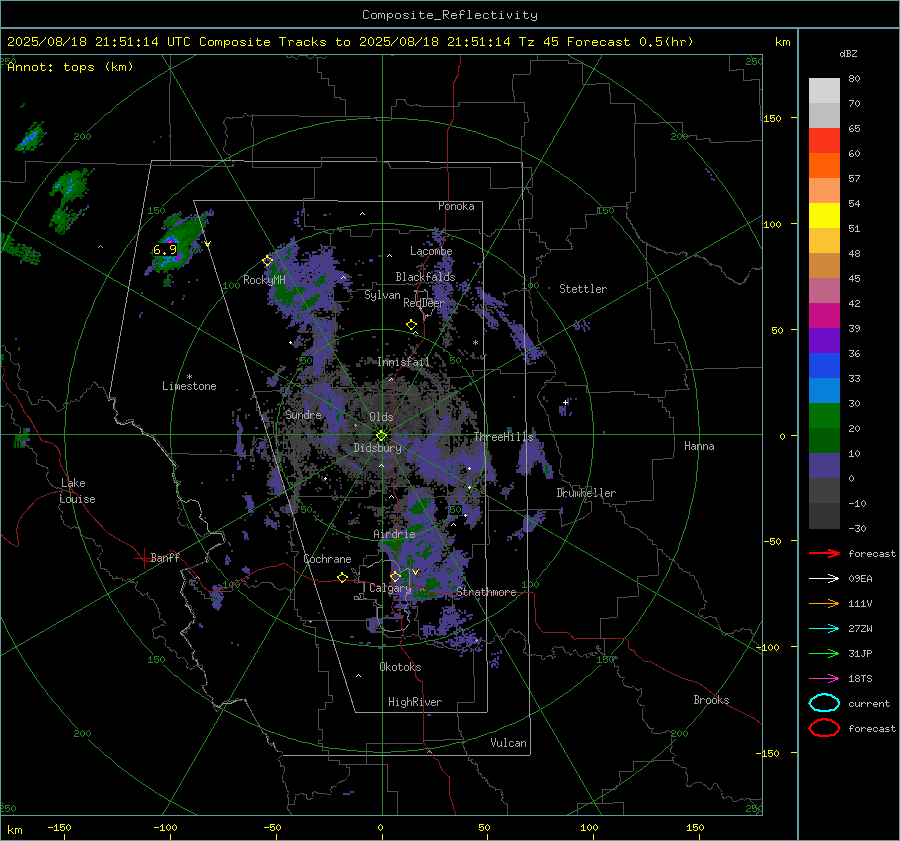Screen dimensions: 900x841
Task: Click the 51 dBZ yellow color swatch
Action: point(824,216)
